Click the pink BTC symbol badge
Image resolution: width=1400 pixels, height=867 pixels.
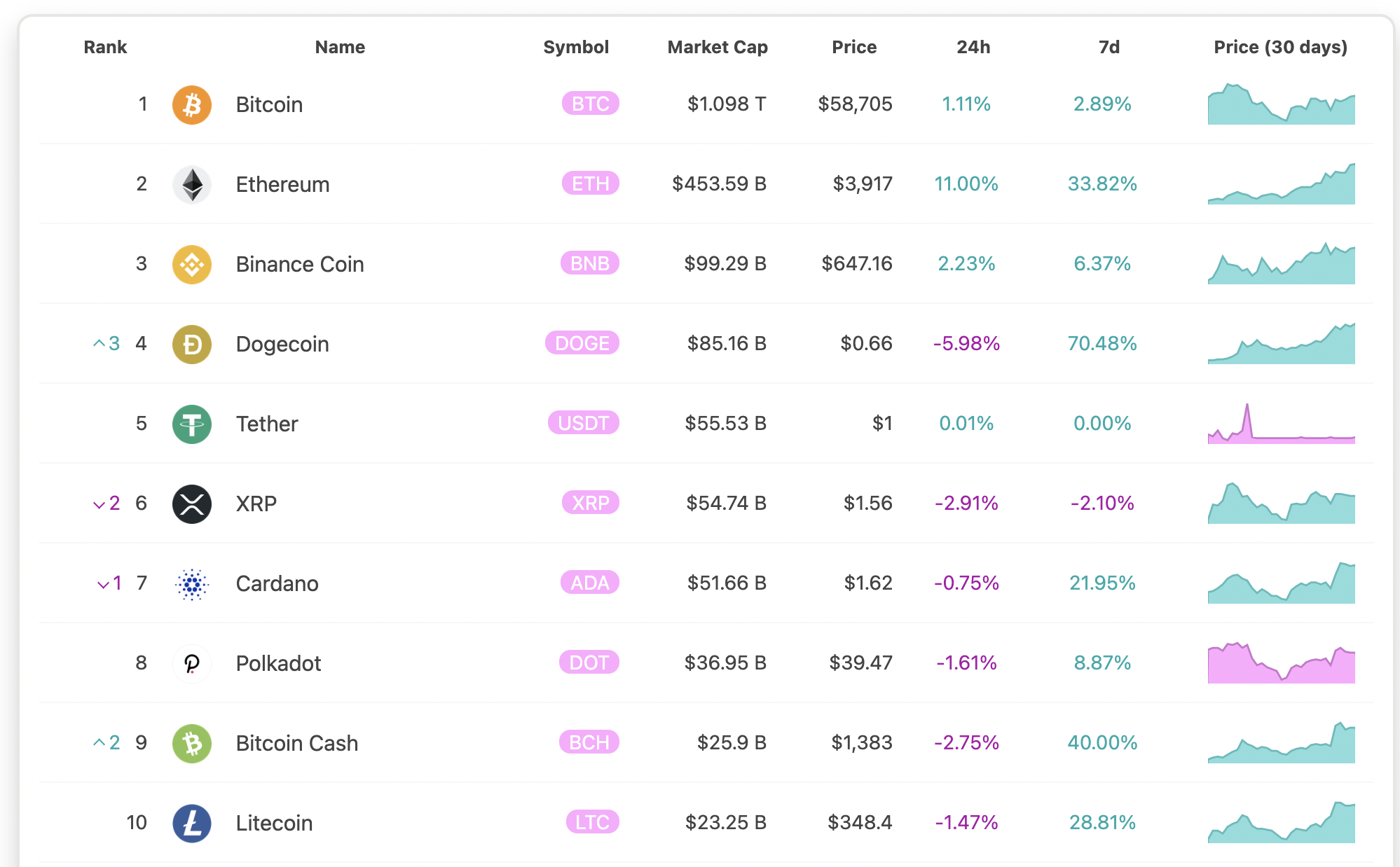[x=590, y=104]
